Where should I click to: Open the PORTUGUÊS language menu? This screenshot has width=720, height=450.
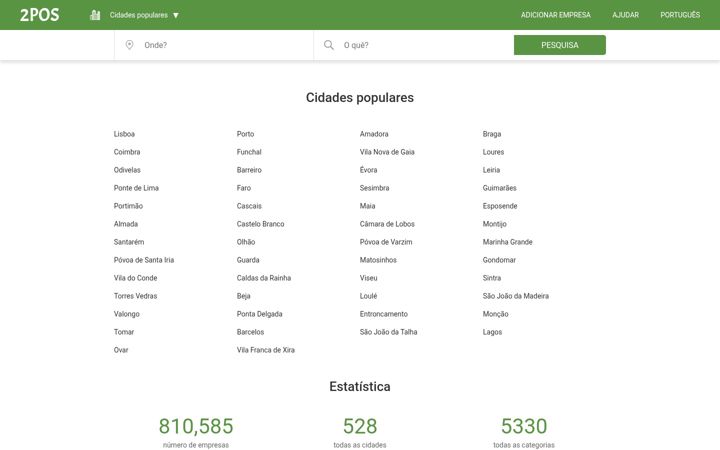point(680,15)
